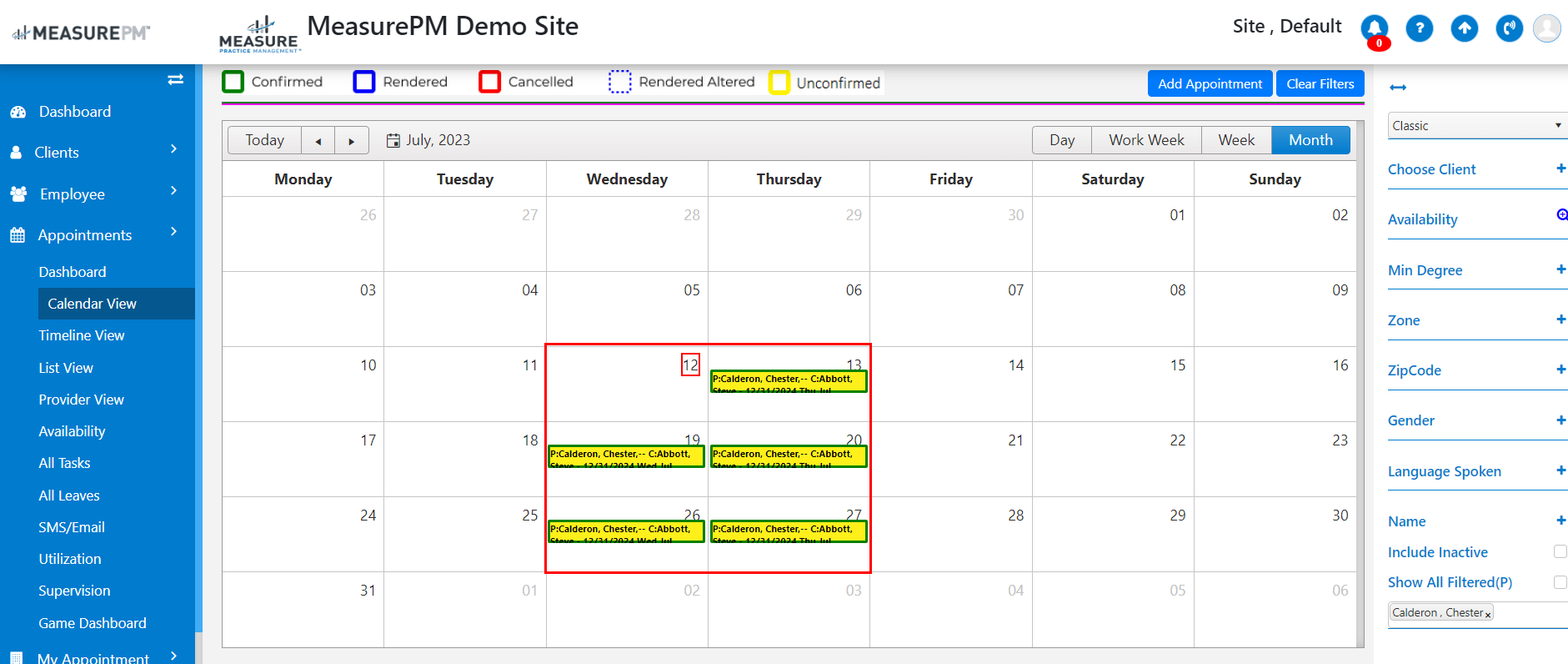Check the Include Inactive checkbox
The image size is (1568, 664).
pos(1560,551)
